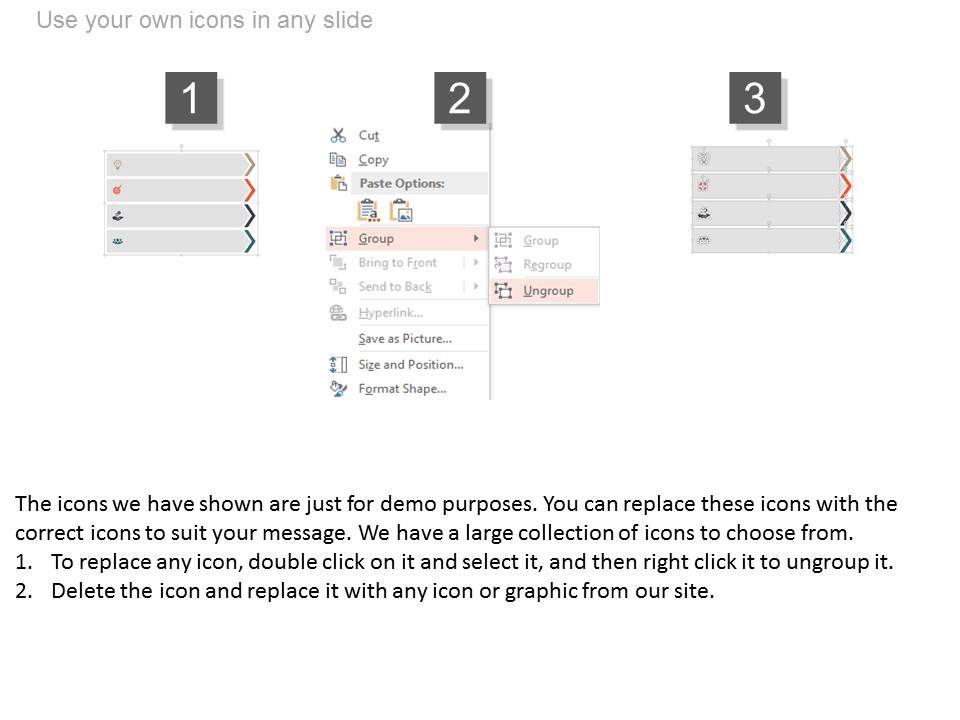Expand the Group submenu arrow
This screenshot has width=960, height=720.
pyautogui.click(x=476, y=239)
